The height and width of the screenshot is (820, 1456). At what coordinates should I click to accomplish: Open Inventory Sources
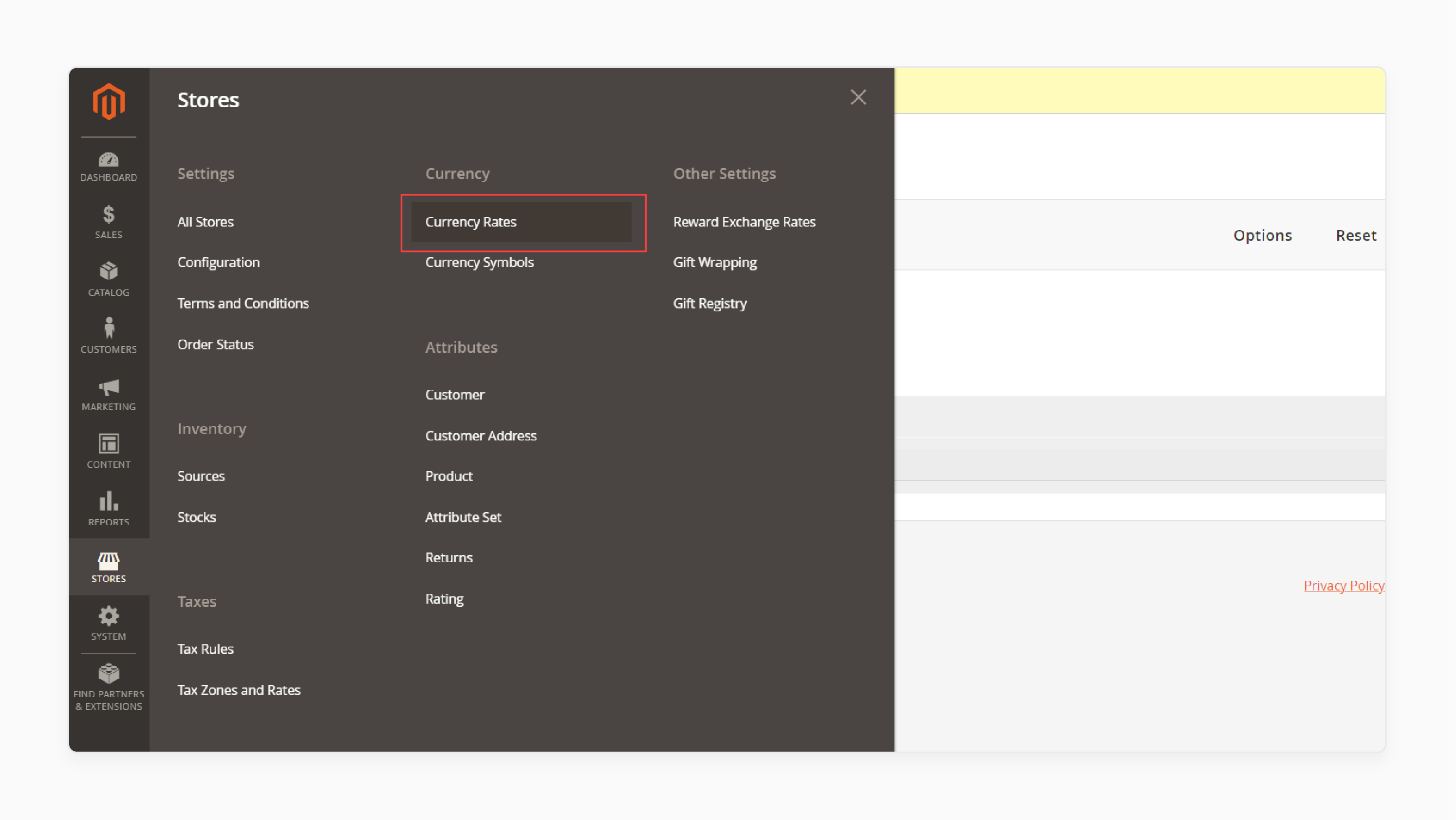(x=201, y=476)
